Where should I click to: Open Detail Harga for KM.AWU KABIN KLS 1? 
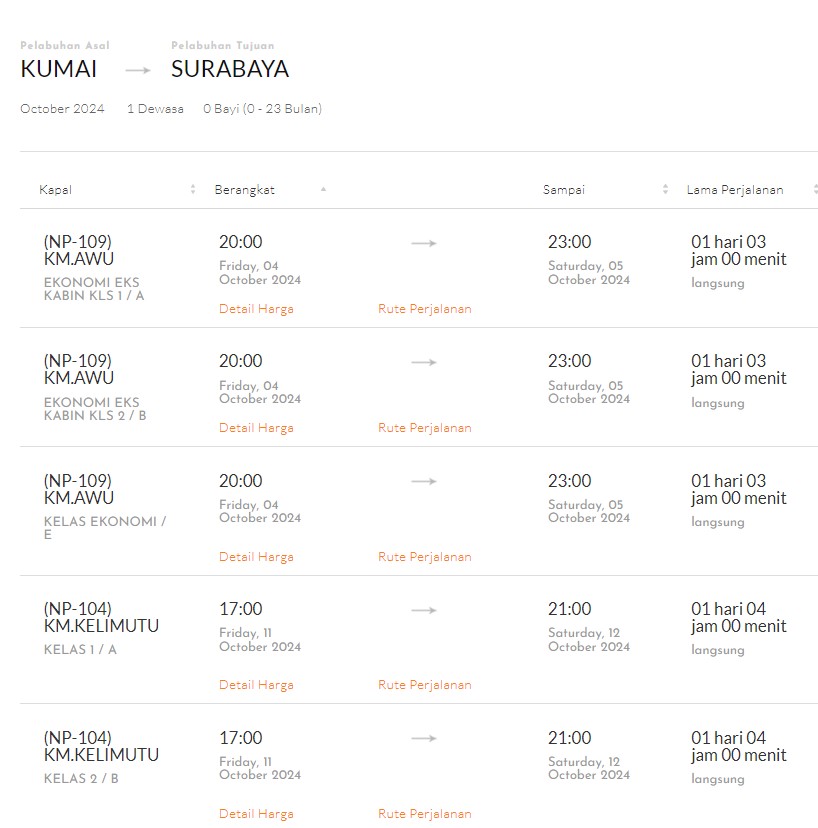coord(256,308)
